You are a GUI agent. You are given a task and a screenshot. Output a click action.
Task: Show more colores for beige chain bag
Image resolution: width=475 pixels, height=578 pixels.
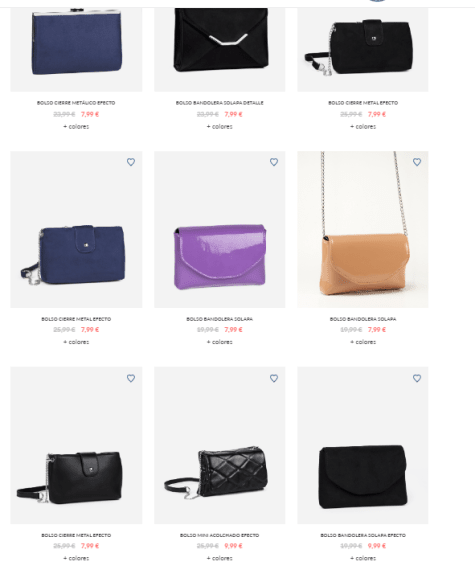(x=363, y=342)
